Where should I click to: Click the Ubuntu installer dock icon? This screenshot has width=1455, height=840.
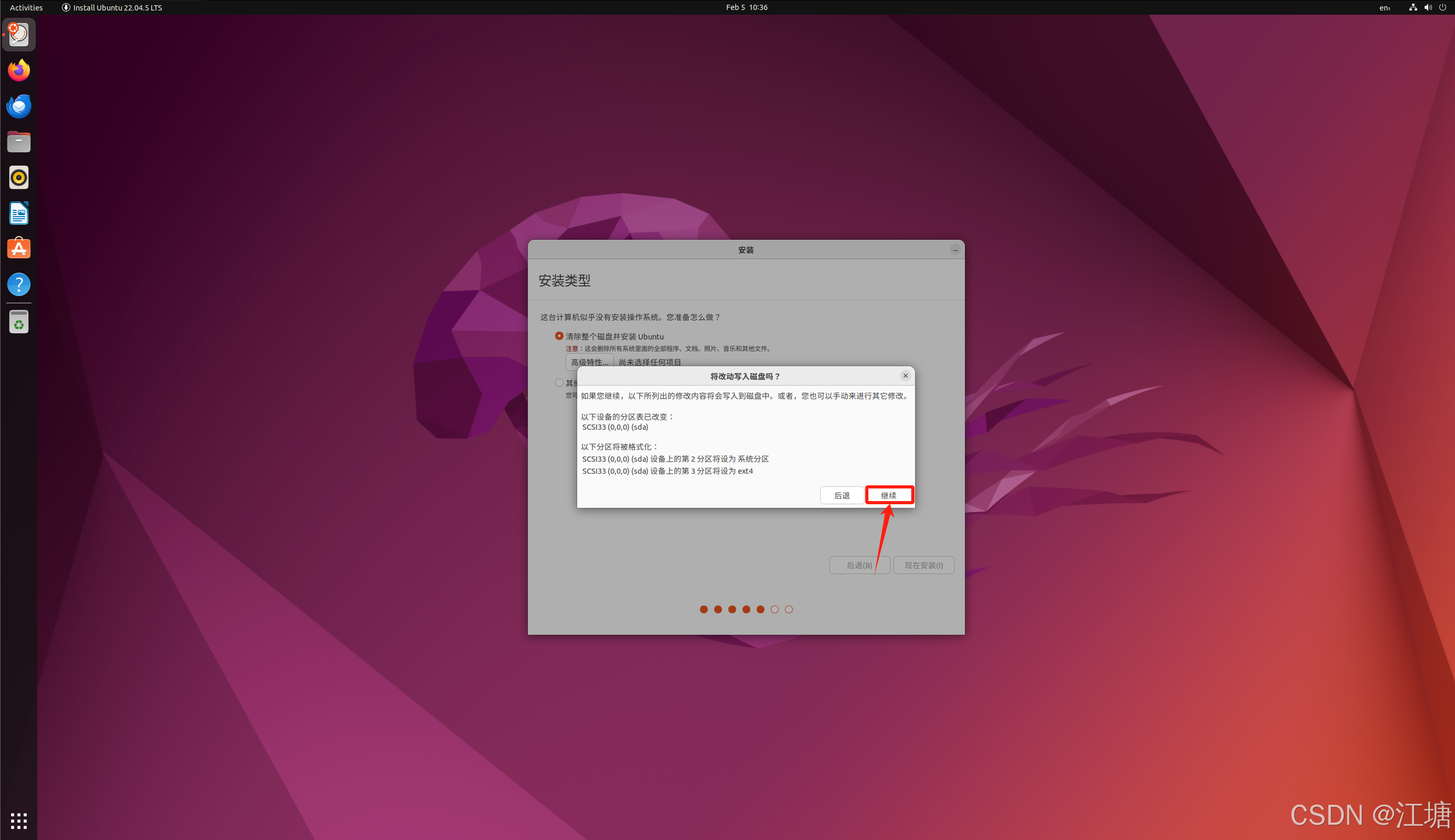click(18, 35)
